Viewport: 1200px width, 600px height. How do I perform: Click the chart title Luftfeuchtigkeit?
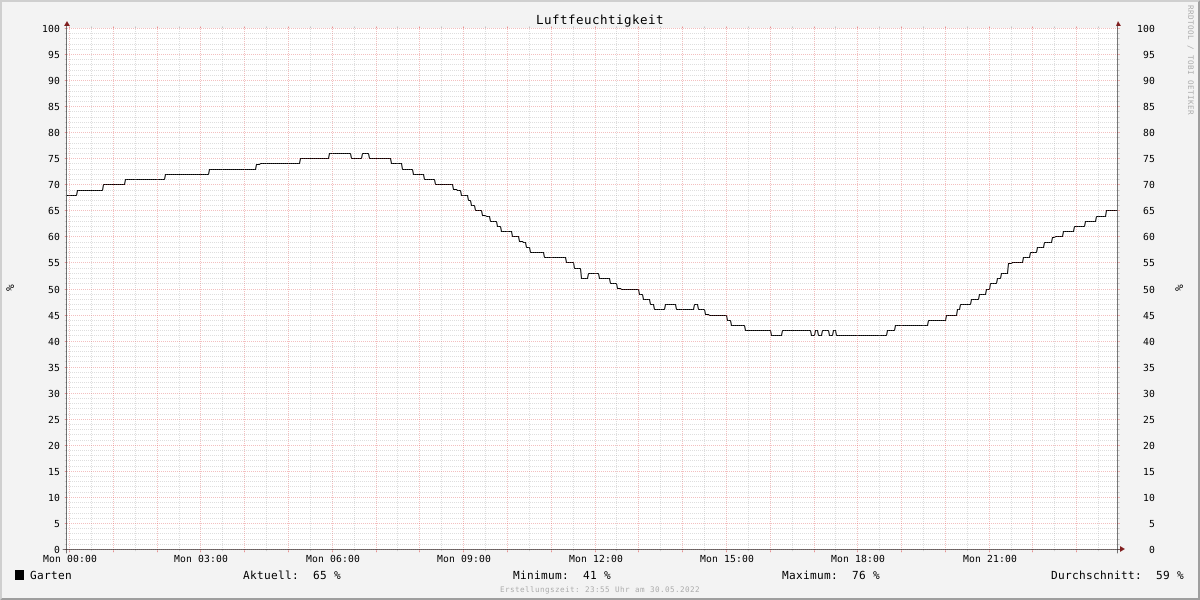pyautogui.click(x=599, y=20)
